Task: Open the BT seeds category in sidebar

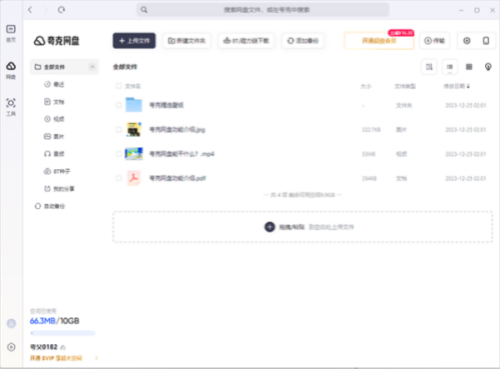Action: (57, 171)
